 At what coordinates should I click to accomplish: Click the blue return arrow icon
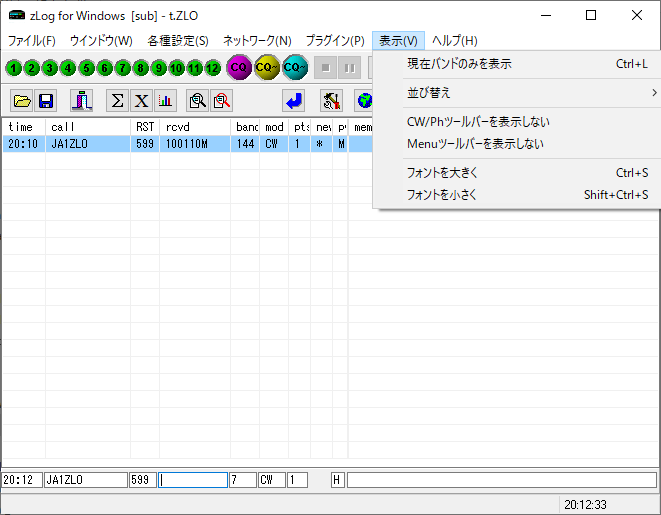pyautogui.click(x=293, y=101)
